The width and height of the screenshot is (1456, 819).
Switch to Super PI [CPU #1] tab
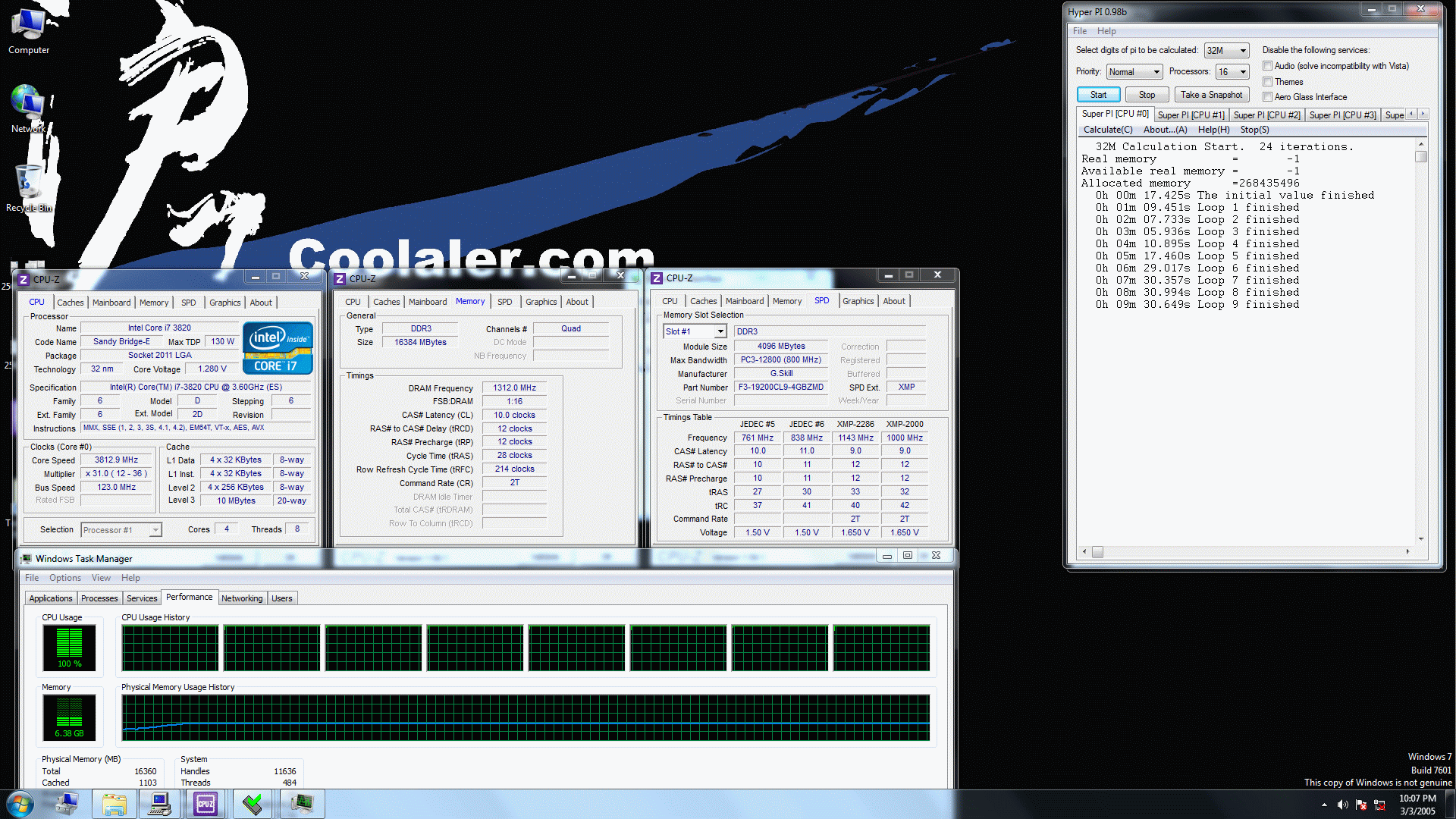point(1191,115)
